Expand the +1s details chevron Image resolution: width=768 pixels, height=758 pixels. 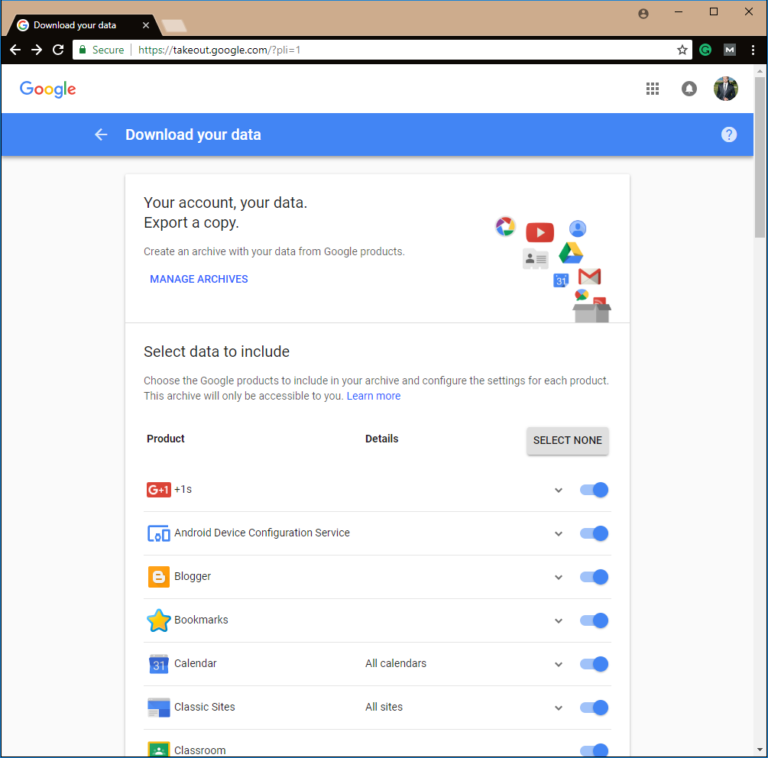click(558, 490)
